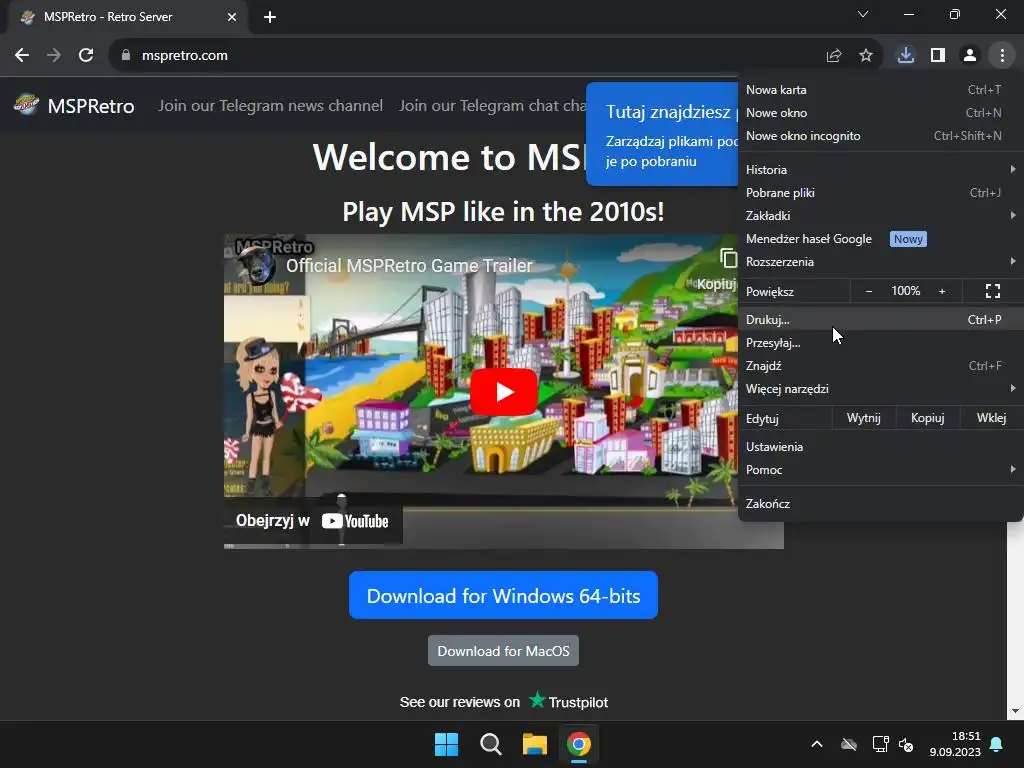Enter fullscreen using the zoom row fullscreen icon
This screenshot has width=1024, height=768.
(x=993, y=291)
